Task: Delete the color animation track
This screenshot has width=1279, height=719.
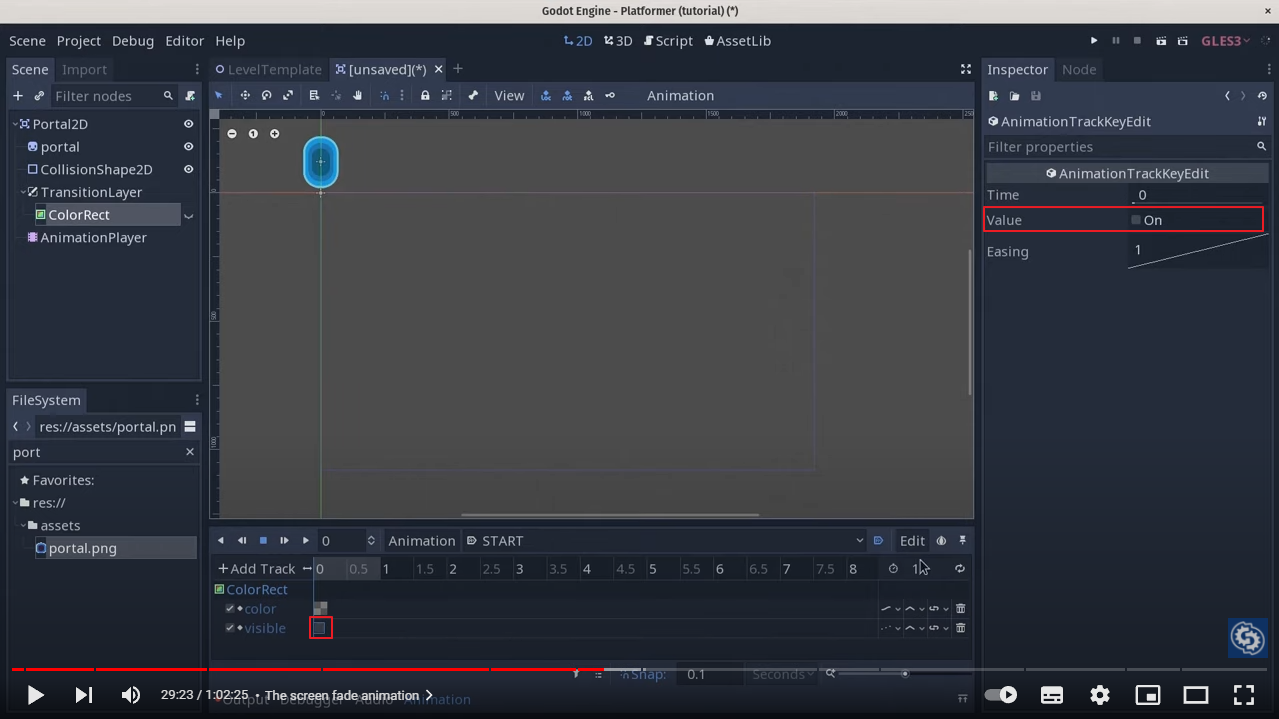Action: [x=961, y=608]
